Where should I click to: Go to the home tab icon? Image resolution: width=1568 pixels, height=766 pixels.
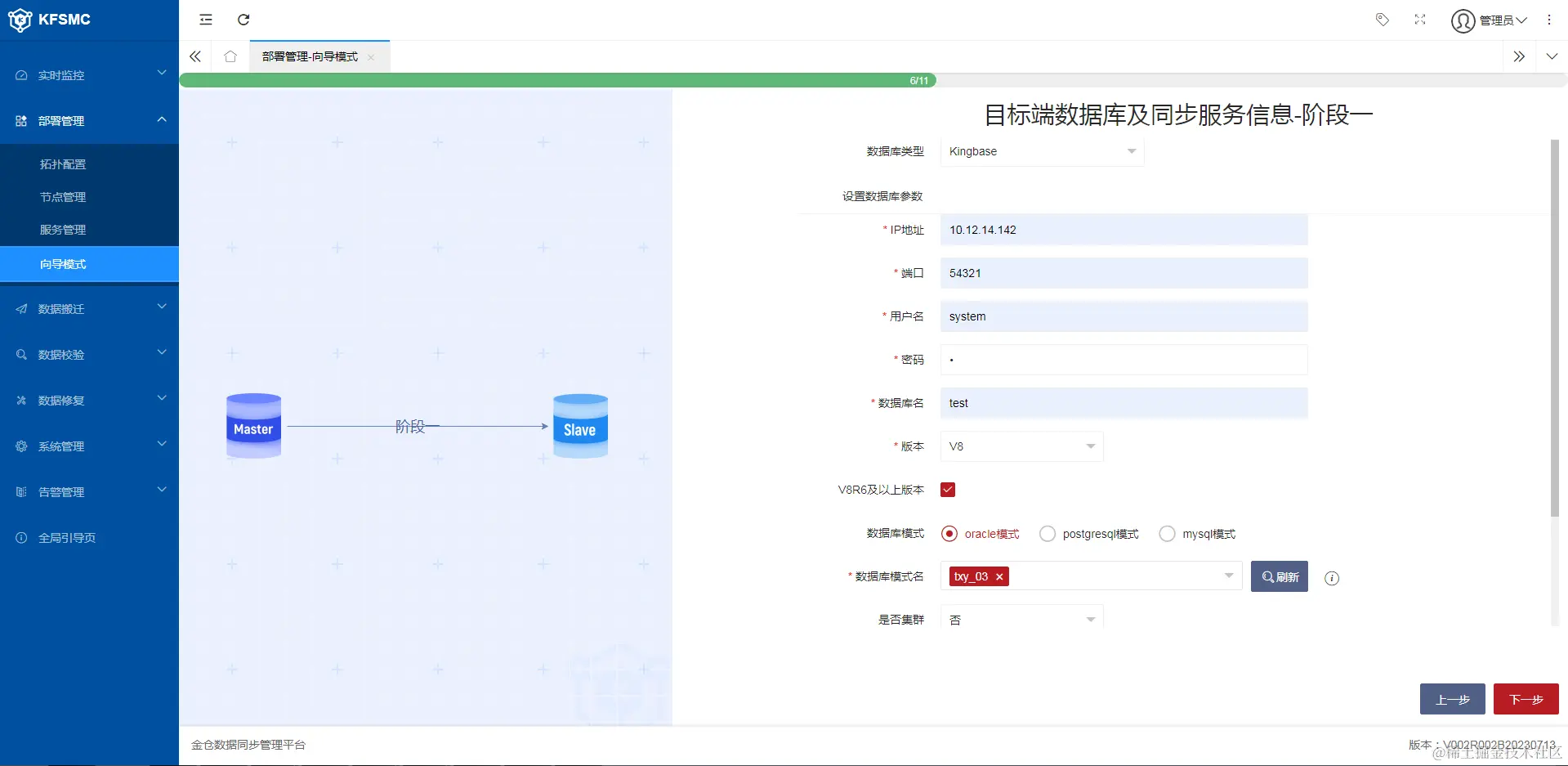tap(230, 56)
